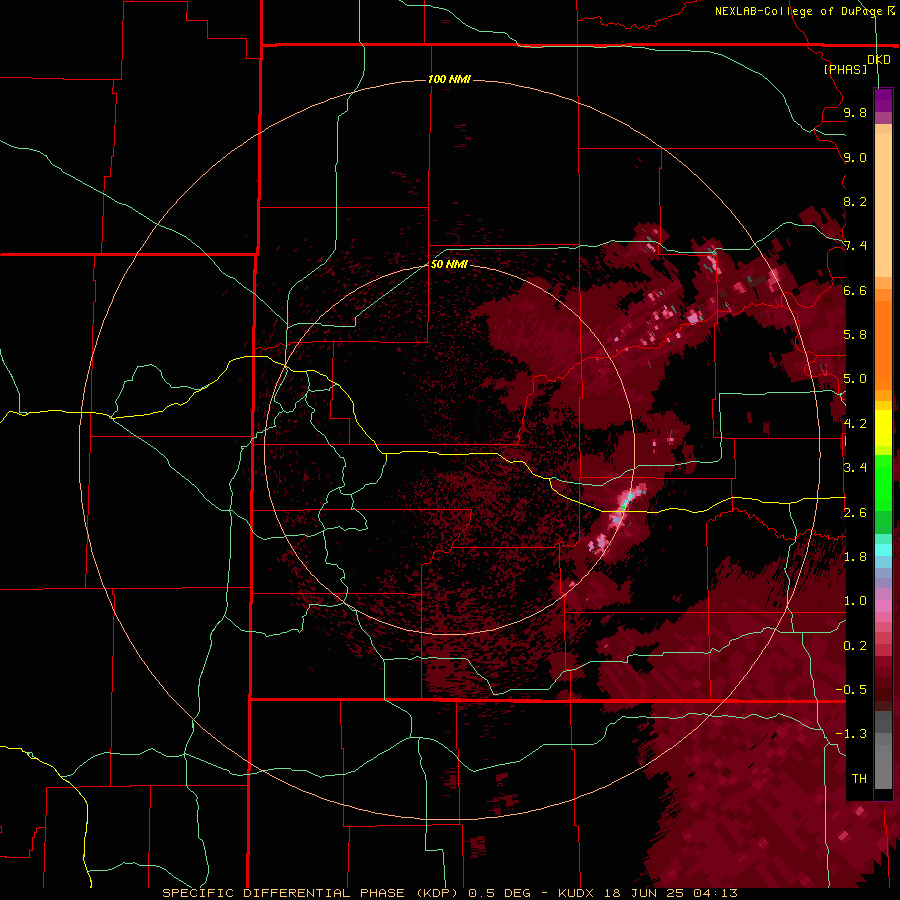Click the 8.2 value on the color scale
Screen dimensions: 900x900
click(855, 201)
